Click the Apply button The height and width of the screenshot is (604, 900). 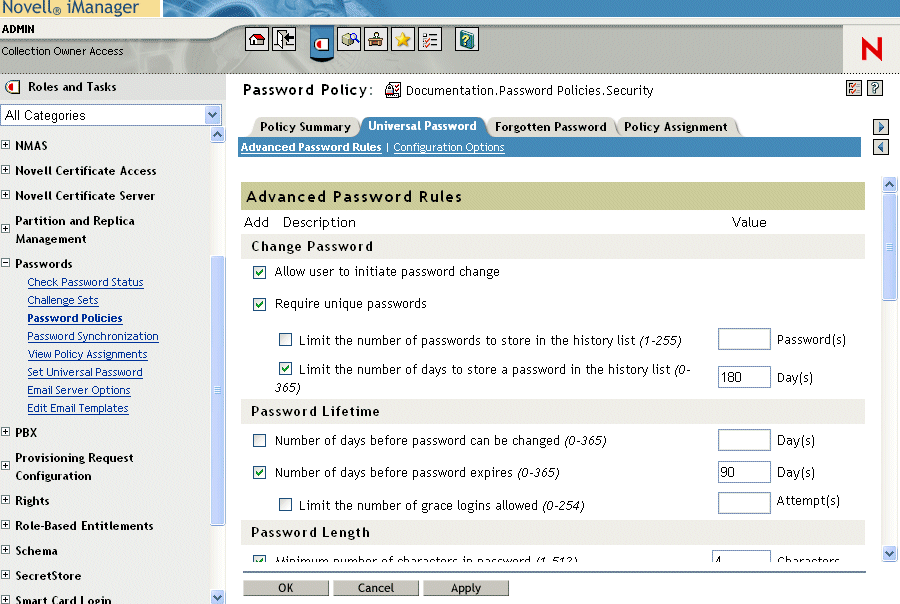coord(466,588)
